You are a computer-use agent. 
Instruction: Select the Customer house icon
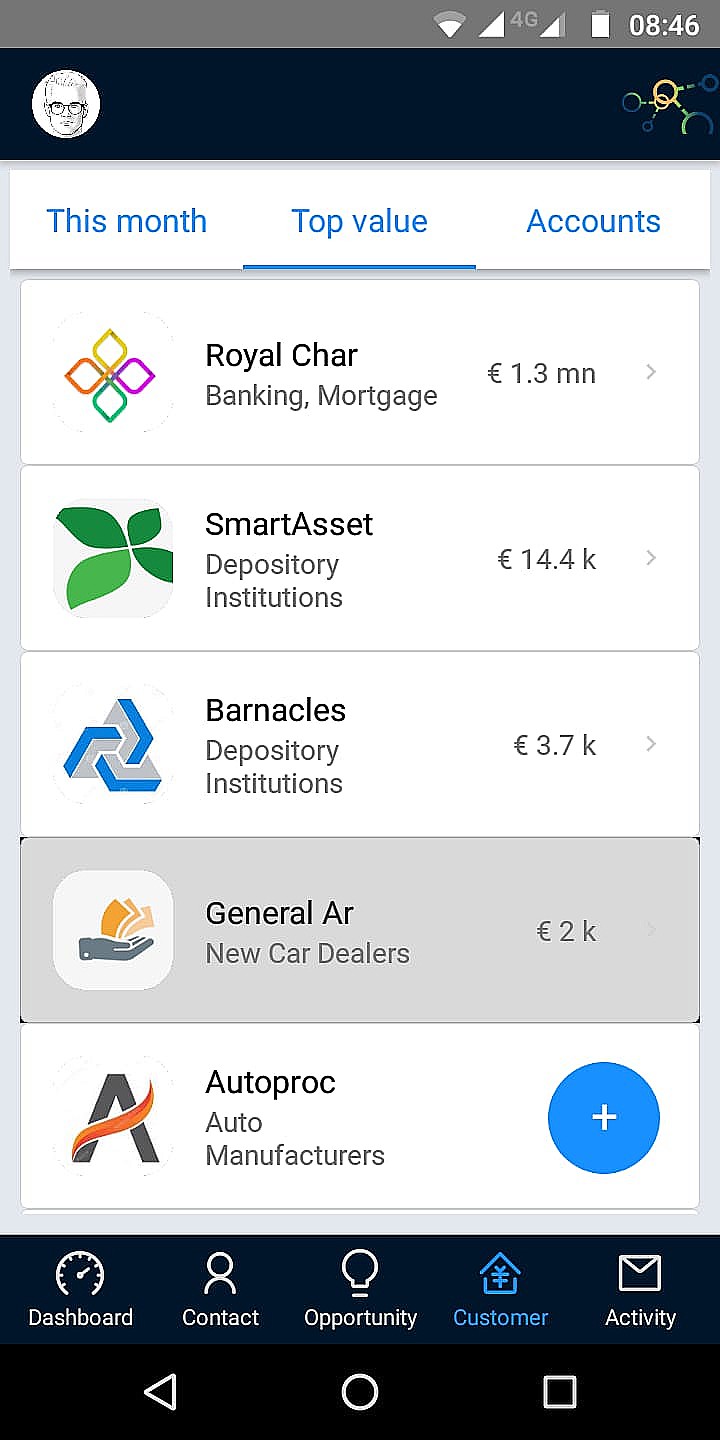(500, 1274)
